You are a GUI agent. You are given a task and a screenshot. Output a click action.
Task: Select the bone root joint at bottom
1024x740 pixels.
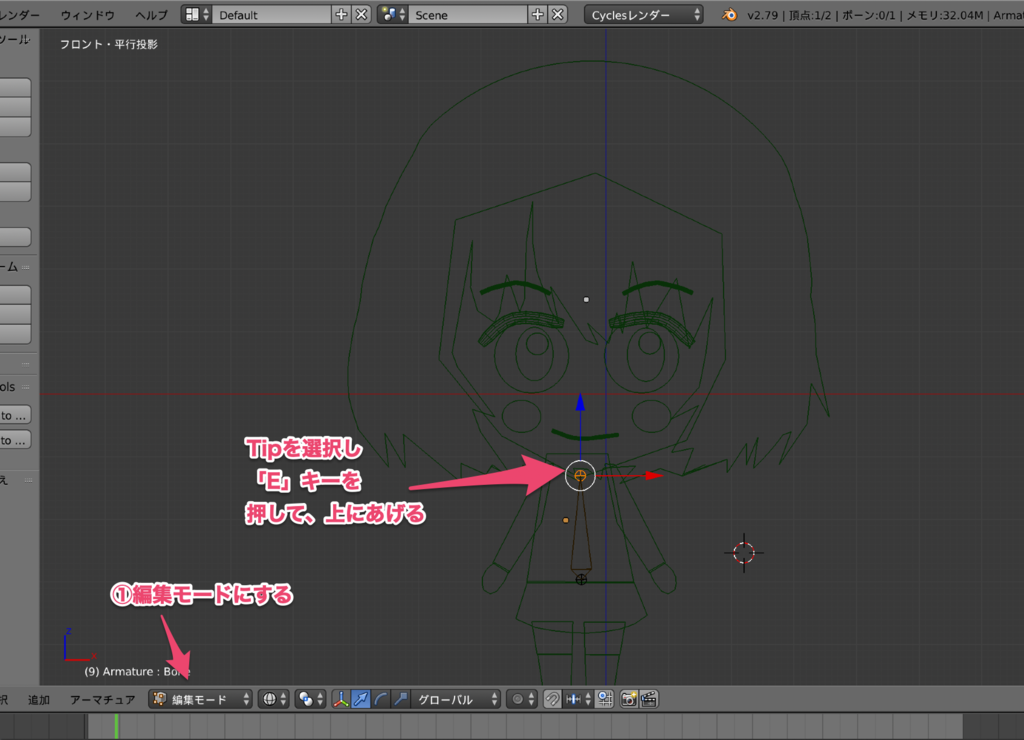point(581,579)
